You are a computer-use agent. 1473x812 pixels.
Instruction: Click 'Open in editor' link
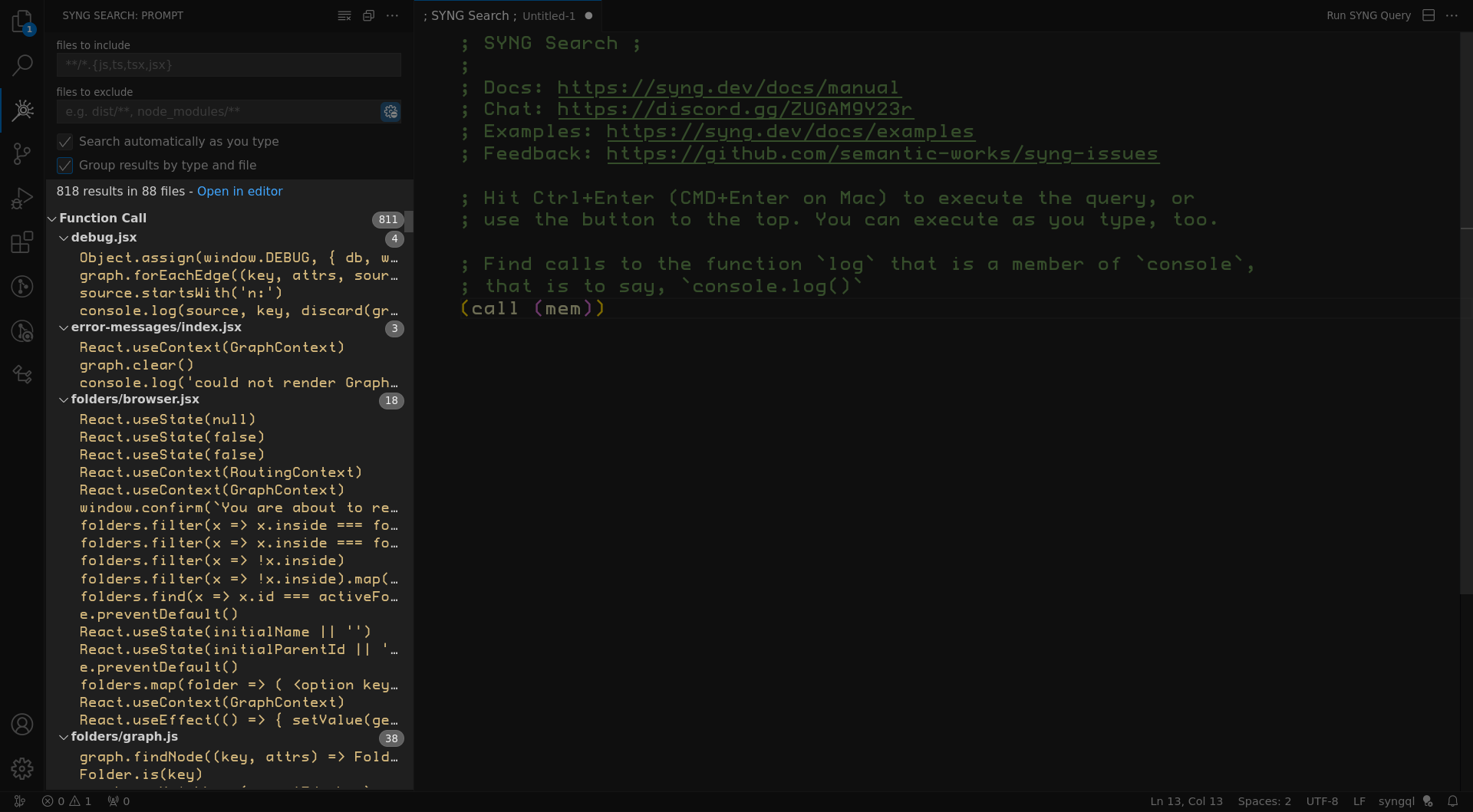click(239, 192)
